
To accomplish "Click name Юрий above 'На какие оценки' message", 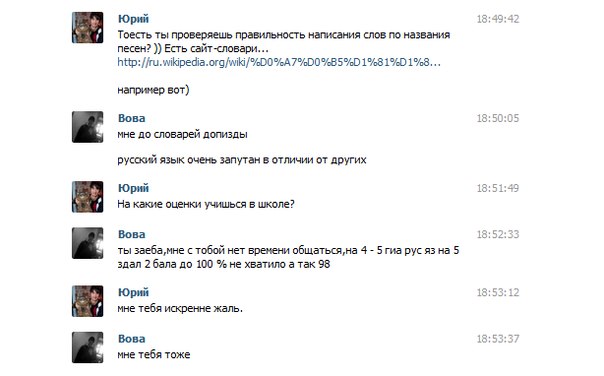I will [x=133, y=188].
